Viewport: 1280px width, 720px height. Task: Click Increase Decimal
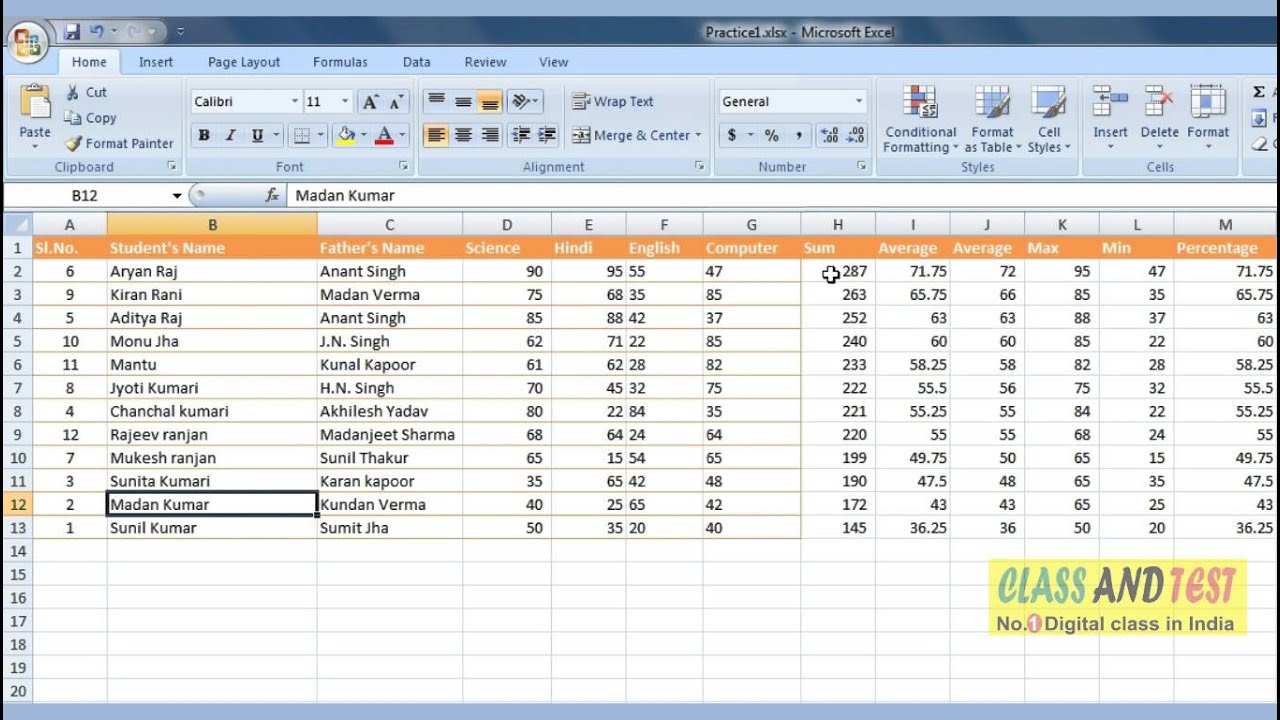click(829, 135)
